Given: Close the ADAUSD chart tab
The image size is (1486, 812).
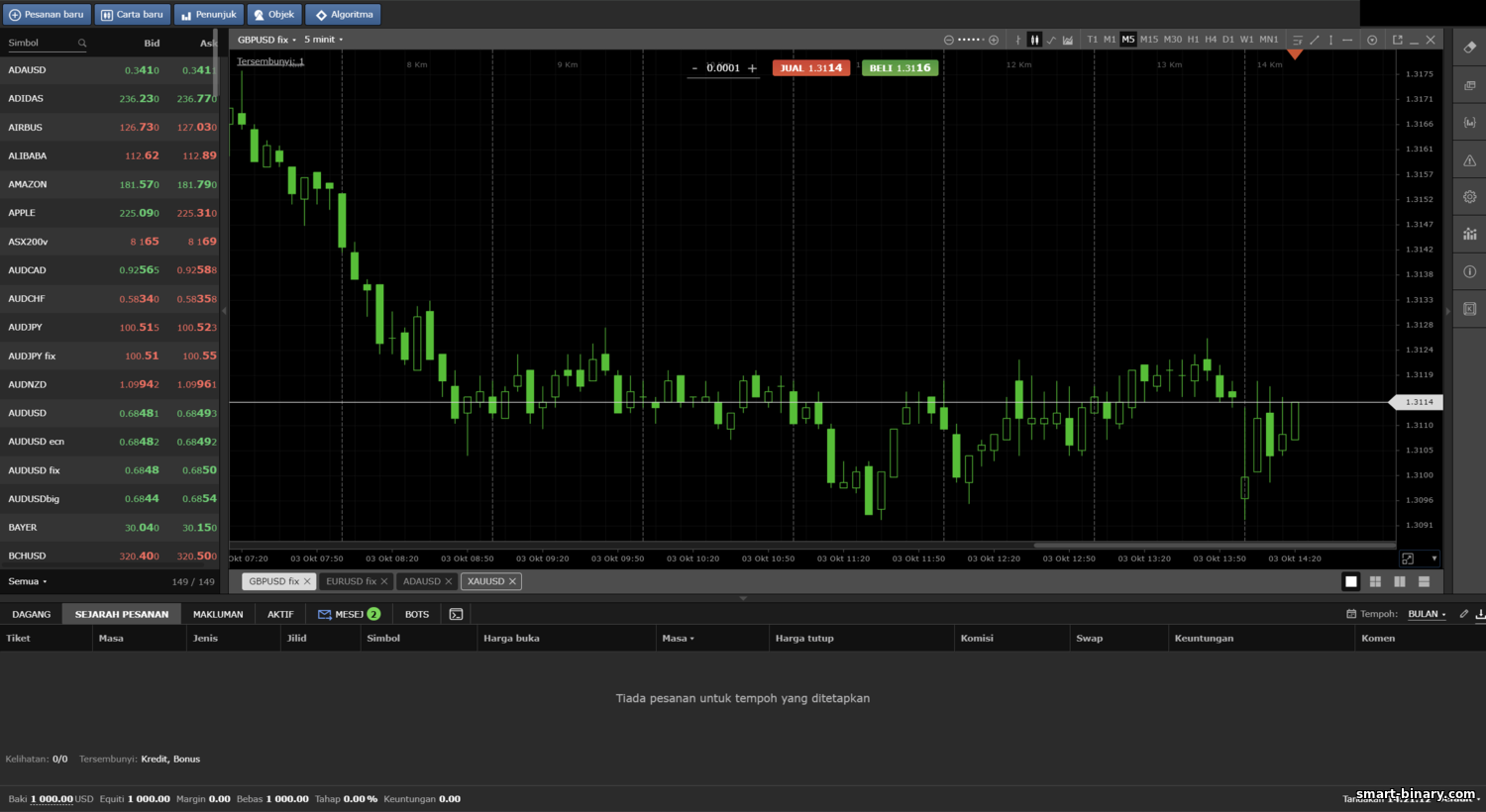Looking at the screenshot, I should [449, 581].
